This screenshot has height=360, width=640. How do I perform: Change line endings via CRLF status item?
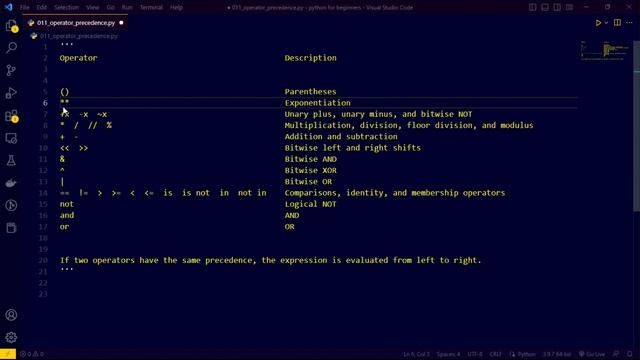click(x=496, y=354)
